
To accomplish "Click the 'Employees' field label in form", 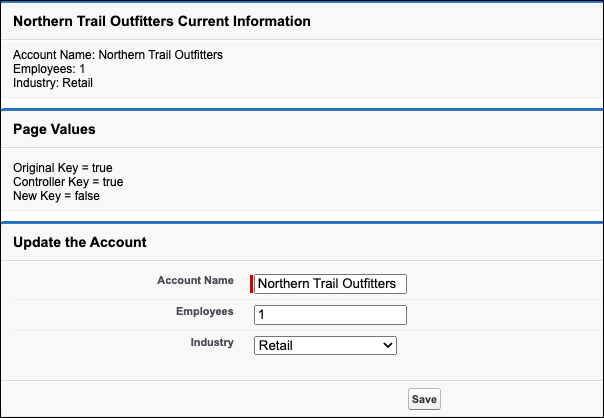I will 205,311.
